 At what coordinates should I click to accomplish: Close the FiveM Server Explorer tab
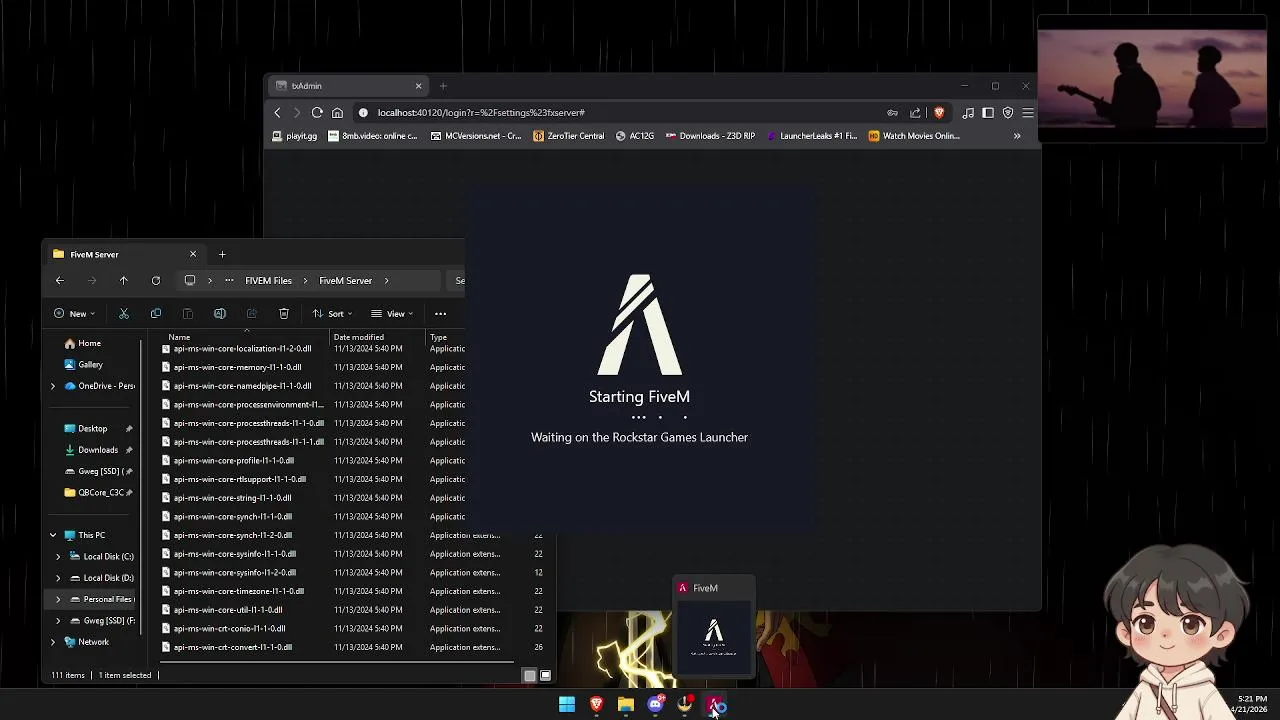click(x=193, y=254)
